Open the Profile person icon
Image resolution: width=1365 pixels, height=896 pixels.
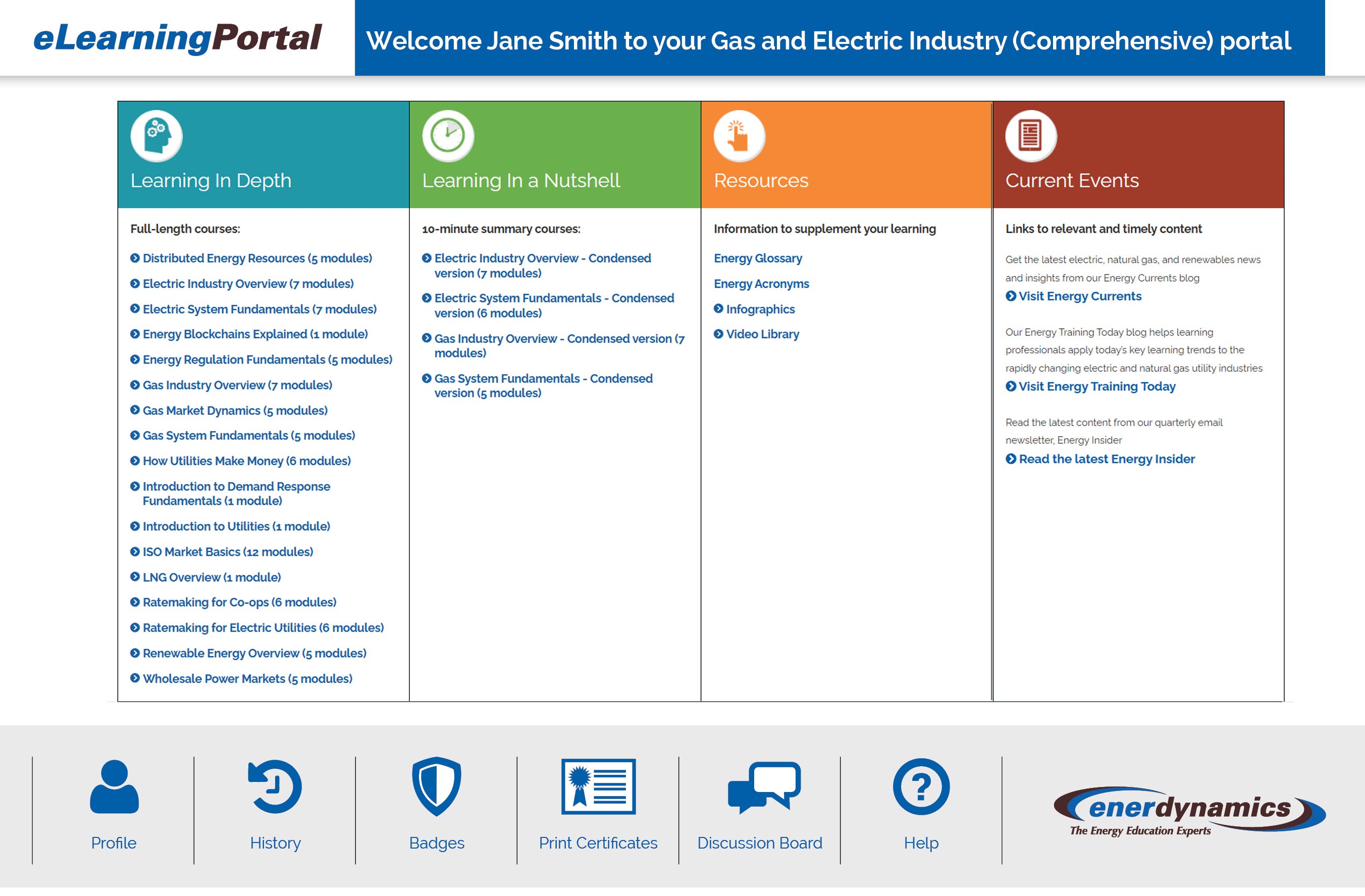pyautogui.click(x=114, y=786)
